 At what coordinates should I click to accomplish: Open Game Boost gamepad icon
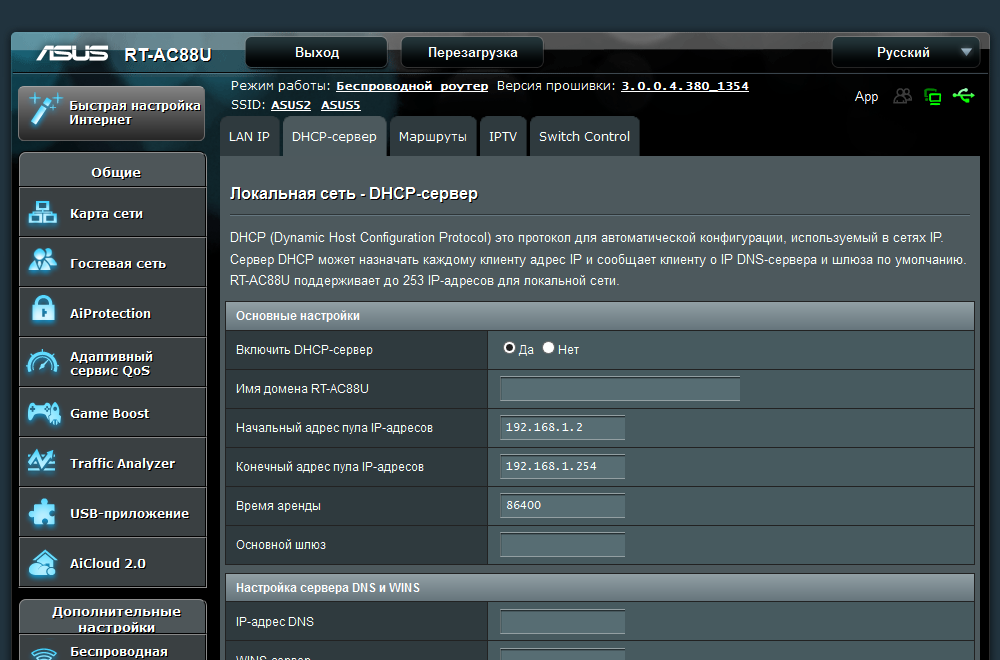tap(43, 412)
